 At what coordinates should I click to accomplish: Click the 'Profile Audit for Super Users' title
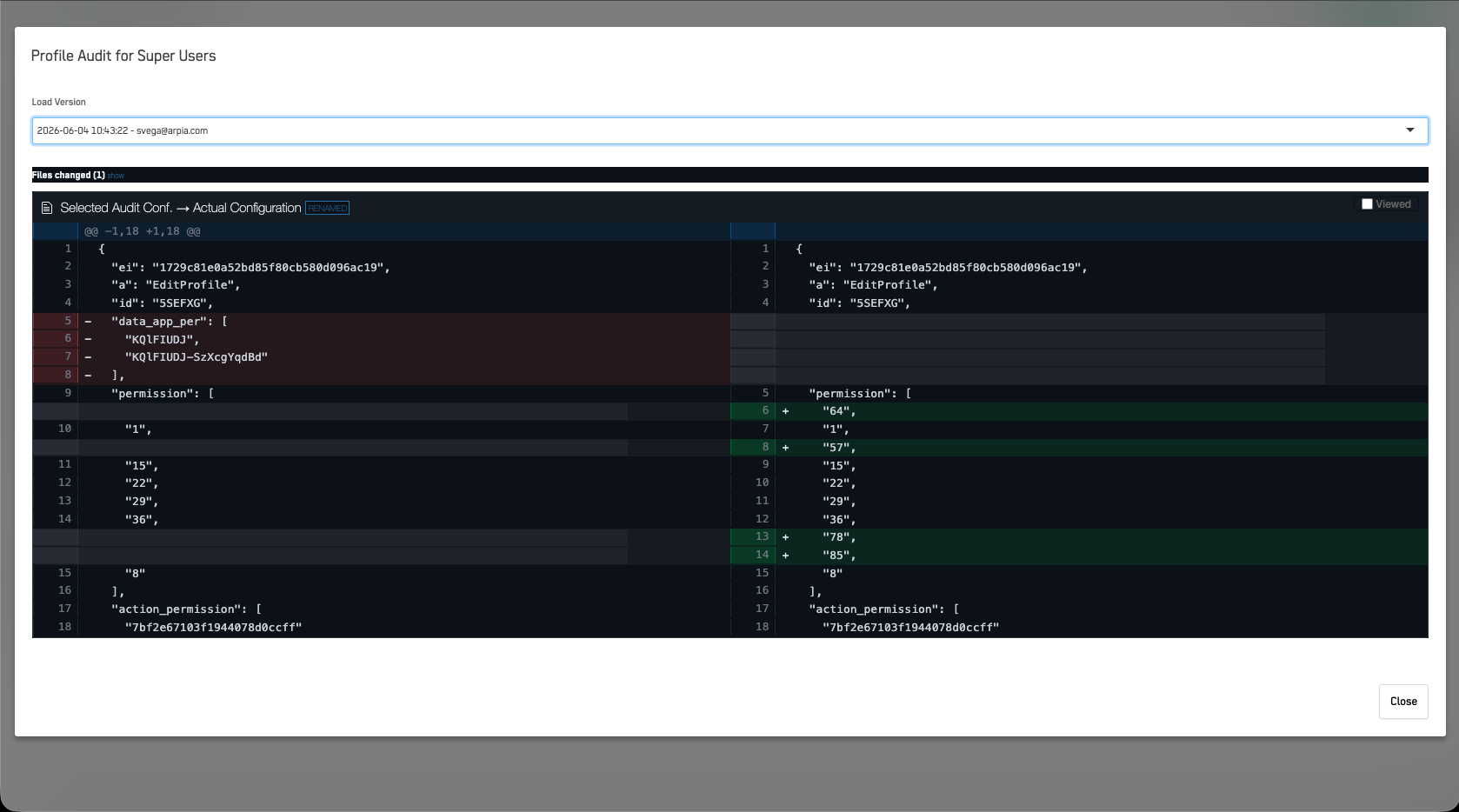click(x=123, y=56)
